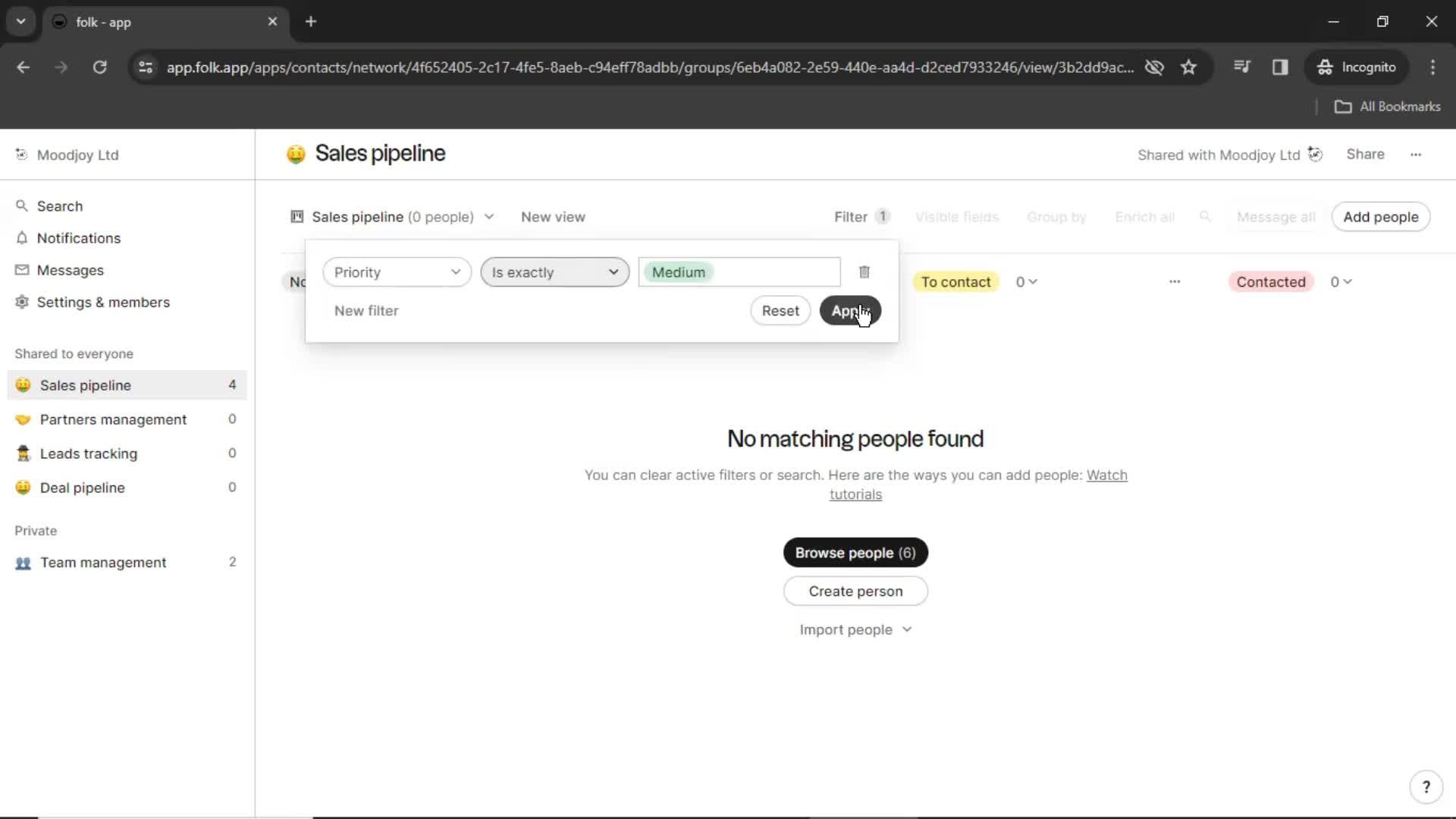The image size is (1456, 819).
Task: Click Message all
Action: 1276,217
